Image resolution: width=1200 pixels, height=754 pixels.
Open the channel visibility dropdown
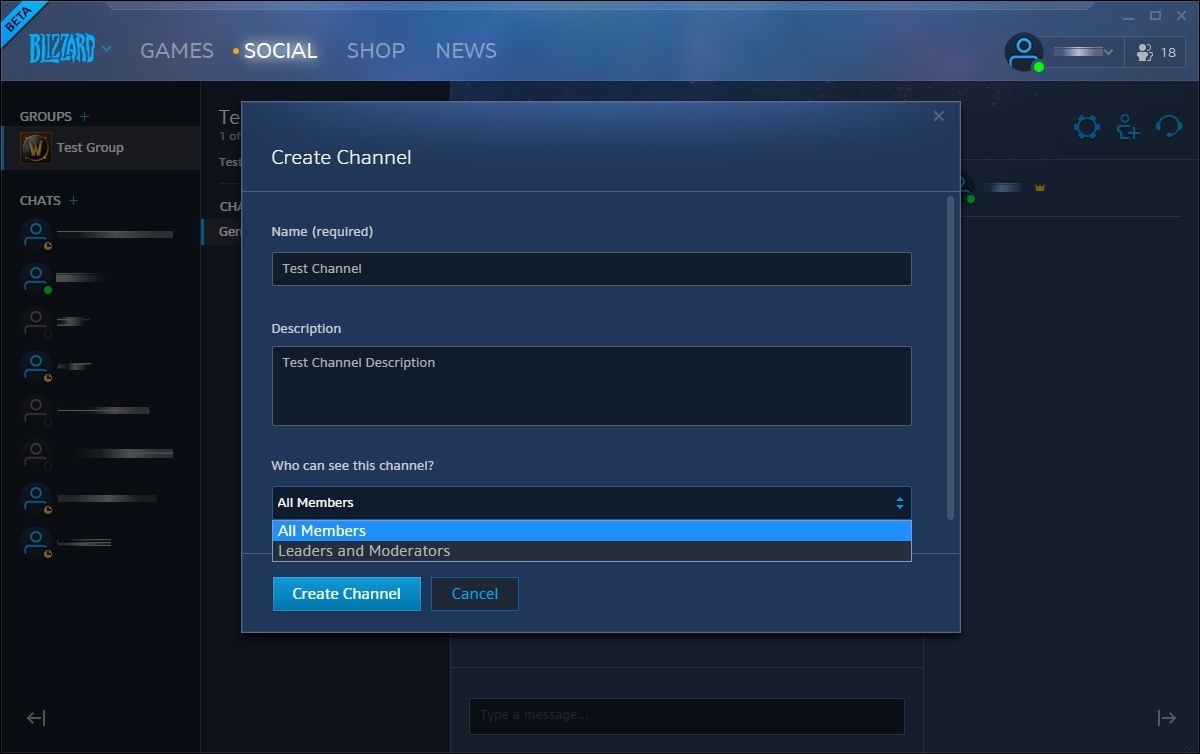pyautogui.click(x=591, y=503)
